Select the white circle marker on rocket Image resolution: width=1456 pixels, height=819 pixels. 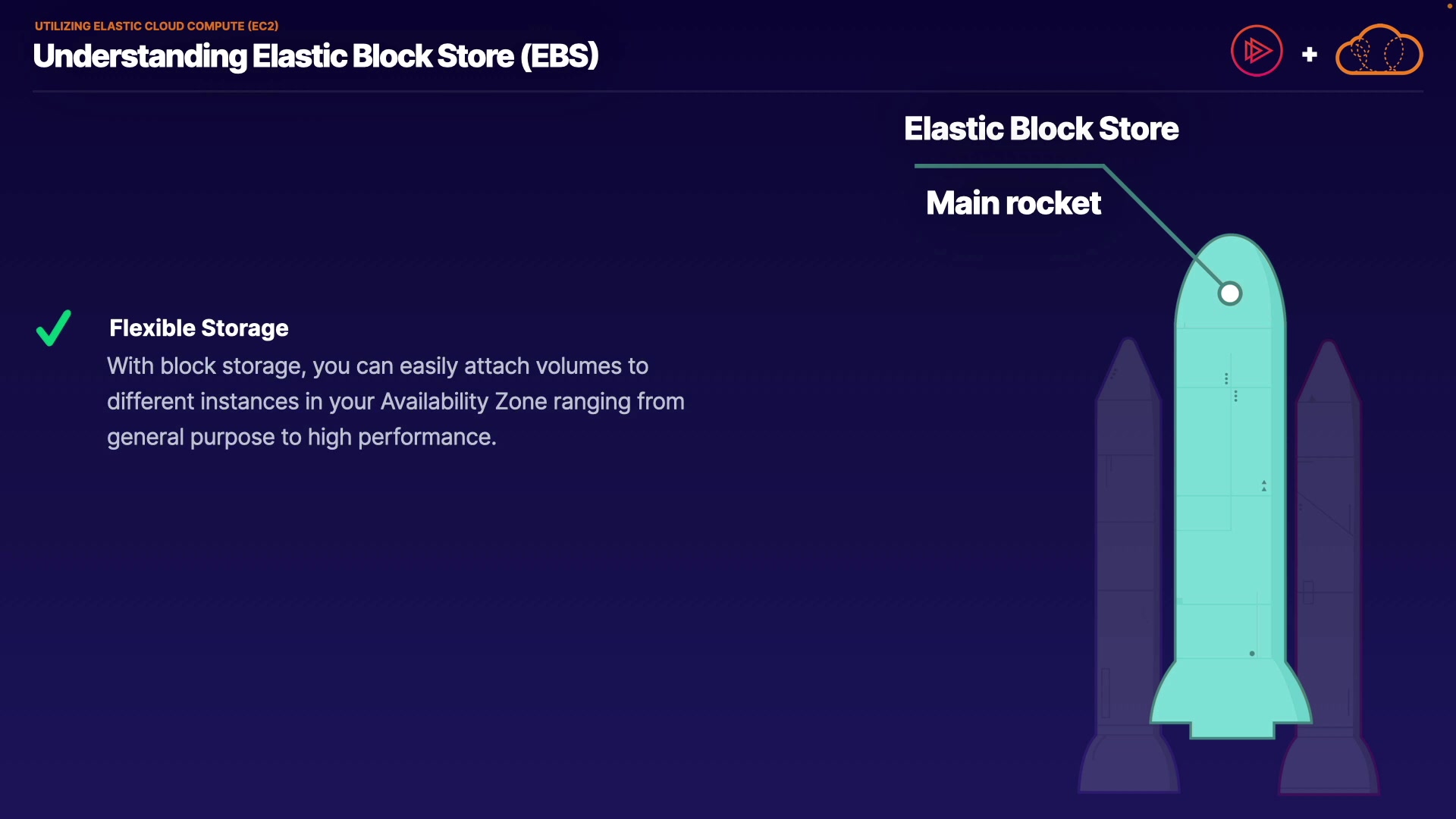[1229, 293]
